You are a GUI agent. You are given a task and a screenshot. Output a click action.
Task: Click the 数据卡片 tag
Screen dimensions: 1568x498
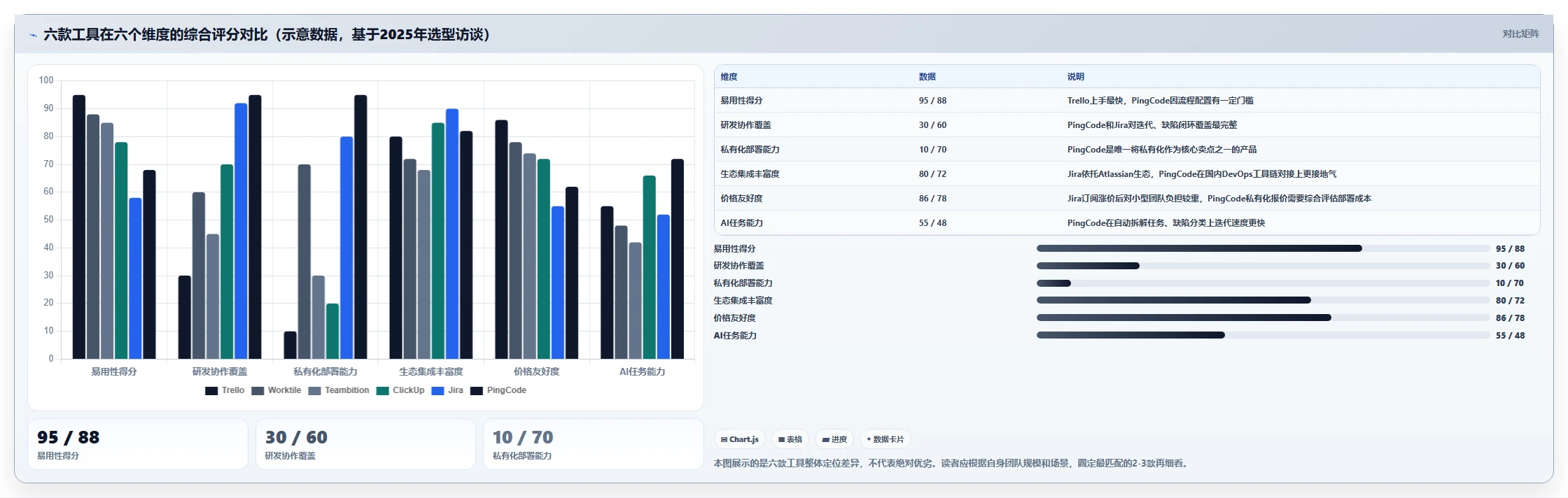click(x=885, y=439)
